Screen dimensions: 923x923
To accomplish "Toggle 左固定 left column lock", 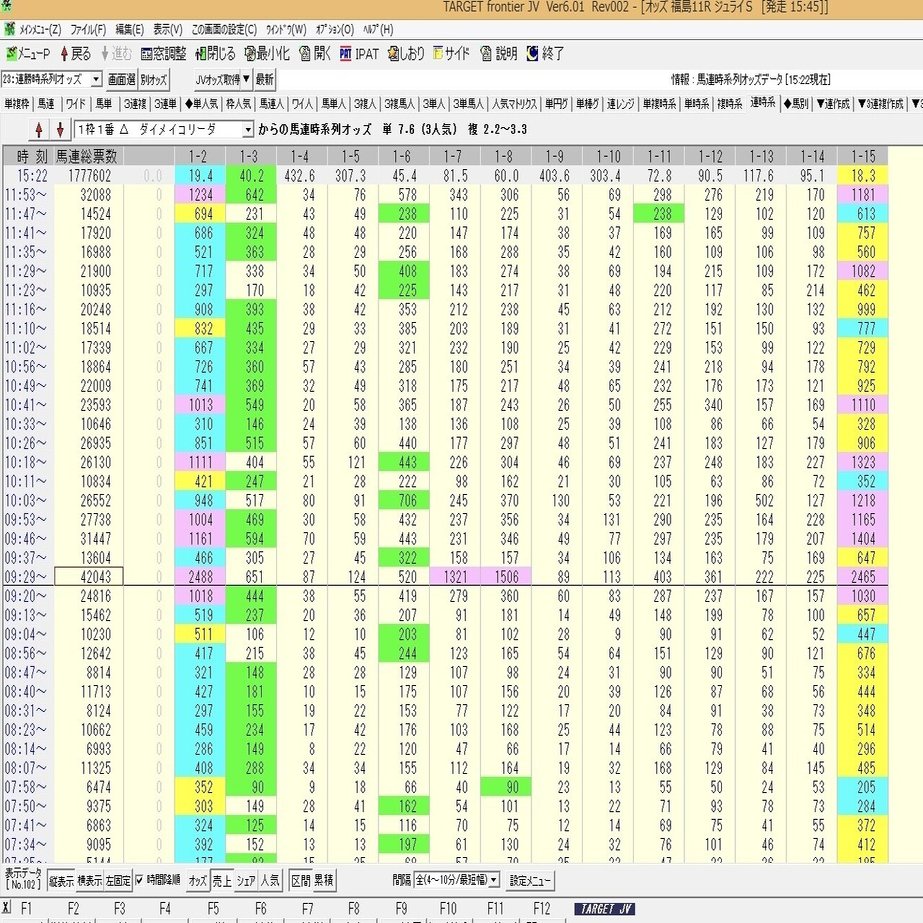I will coord(118,881).
